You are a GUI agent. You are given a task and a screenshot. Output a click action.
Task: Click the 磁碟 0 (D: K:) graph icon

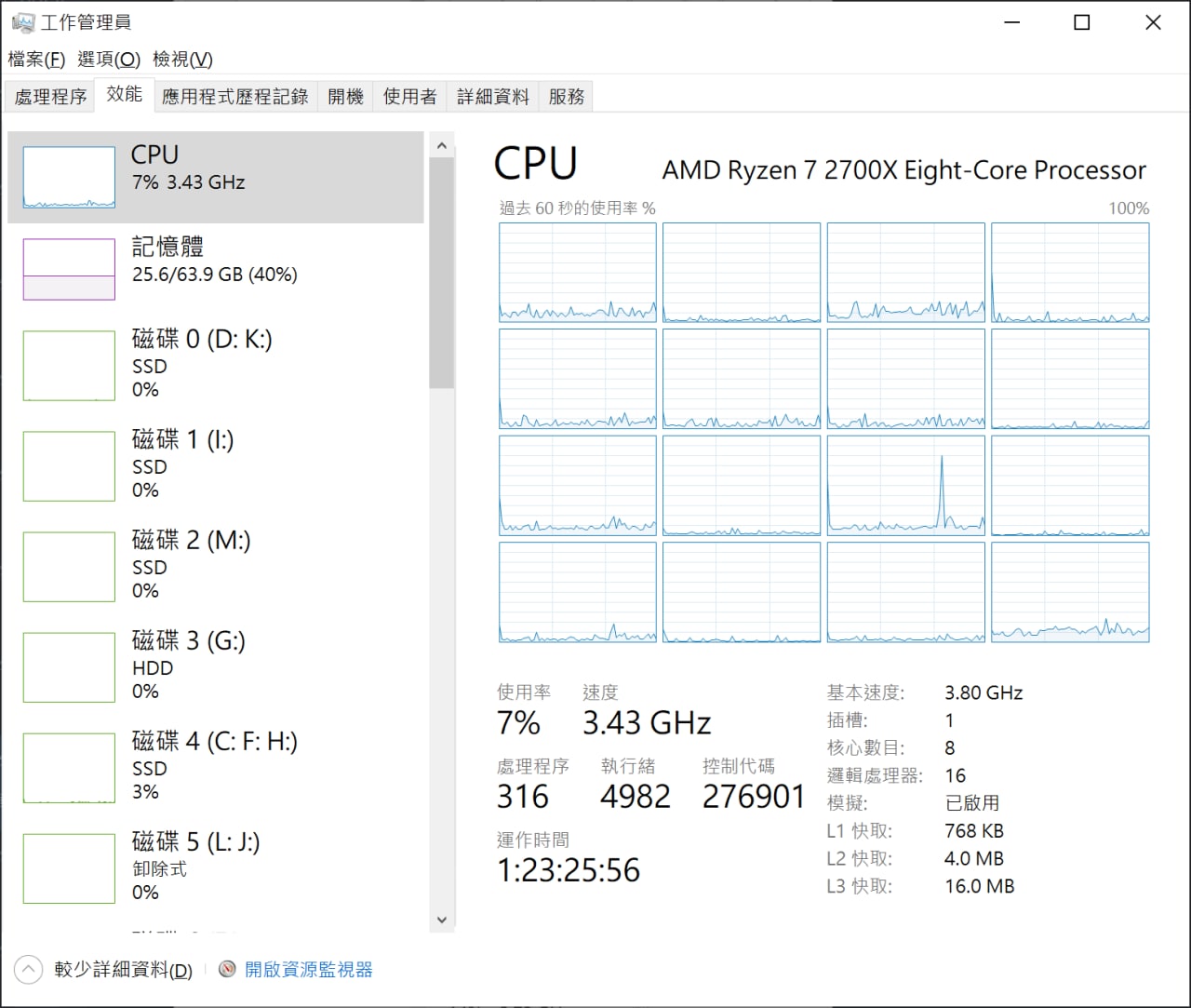point(69,366)
